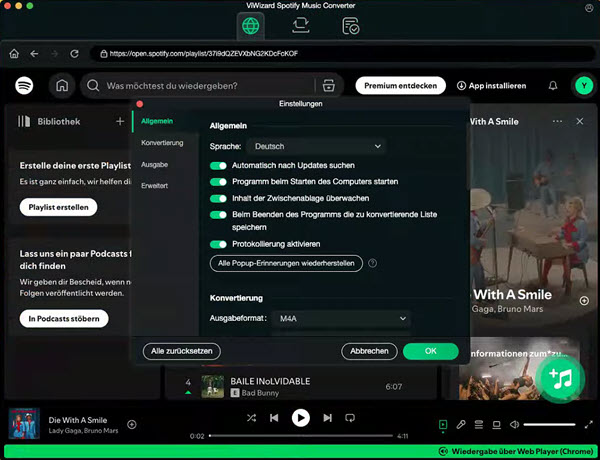Viewport: 600px width, 460px height.
Task: Click In Podcasts stöbern button
Action: click(x=64, y=318)
